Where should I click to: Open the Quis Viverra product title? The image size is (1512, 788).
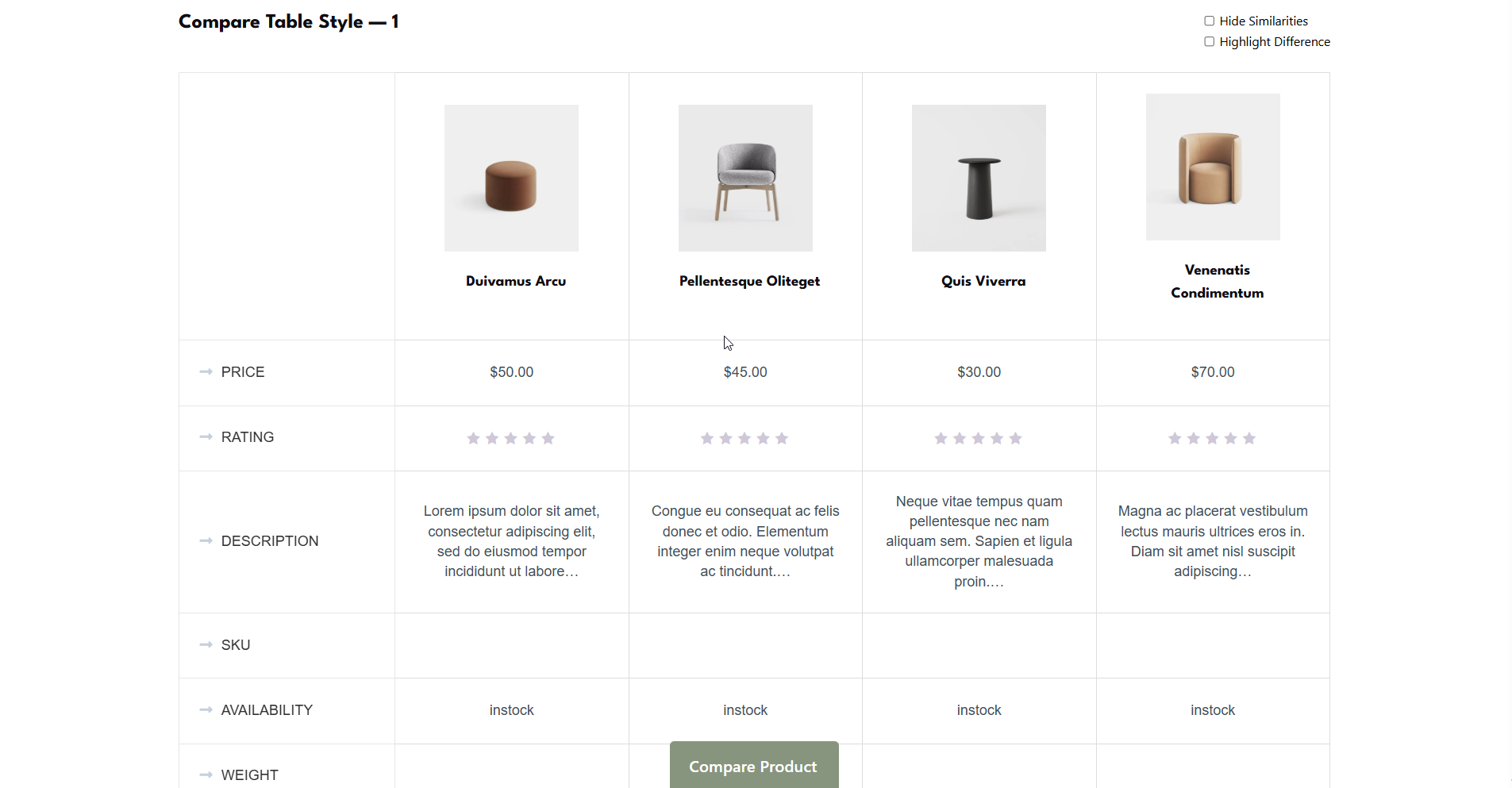click(x=983, y=281)
